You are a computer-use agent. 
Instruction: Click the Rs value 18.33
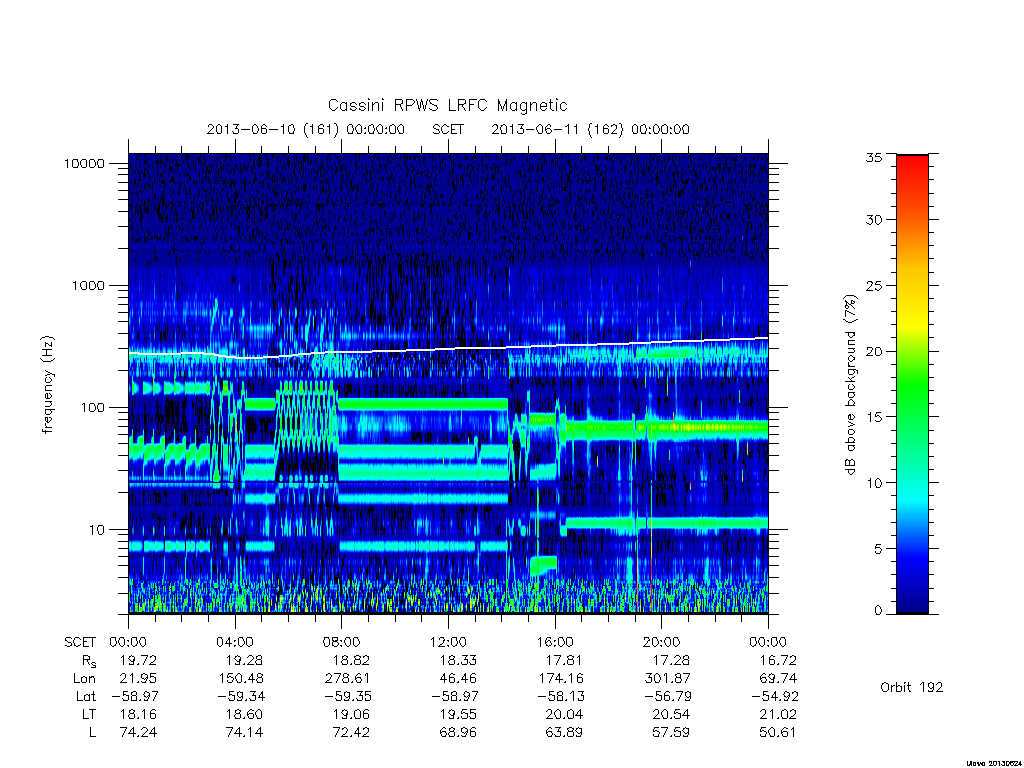(x=458, y=661)
